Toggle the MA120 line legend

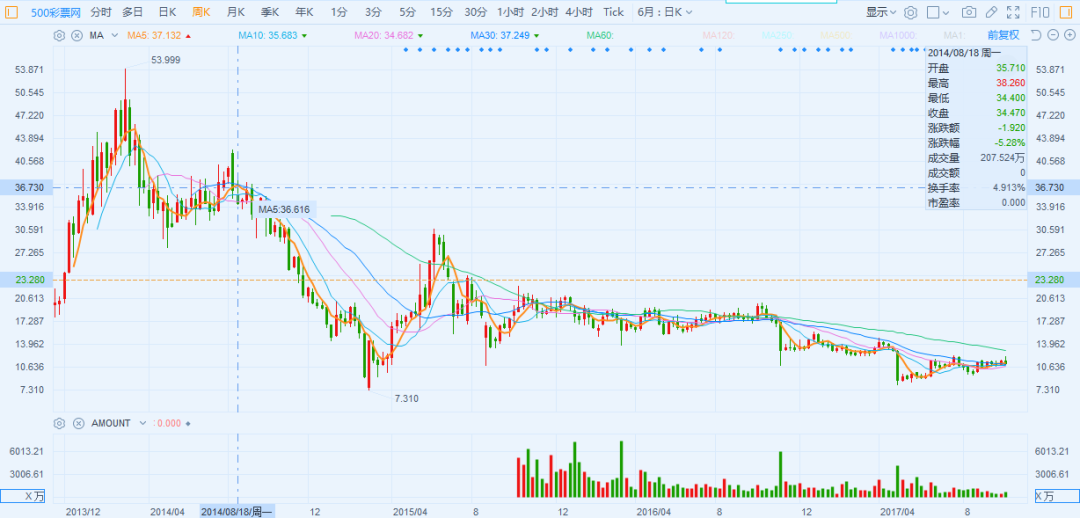(x=719, y=35)
